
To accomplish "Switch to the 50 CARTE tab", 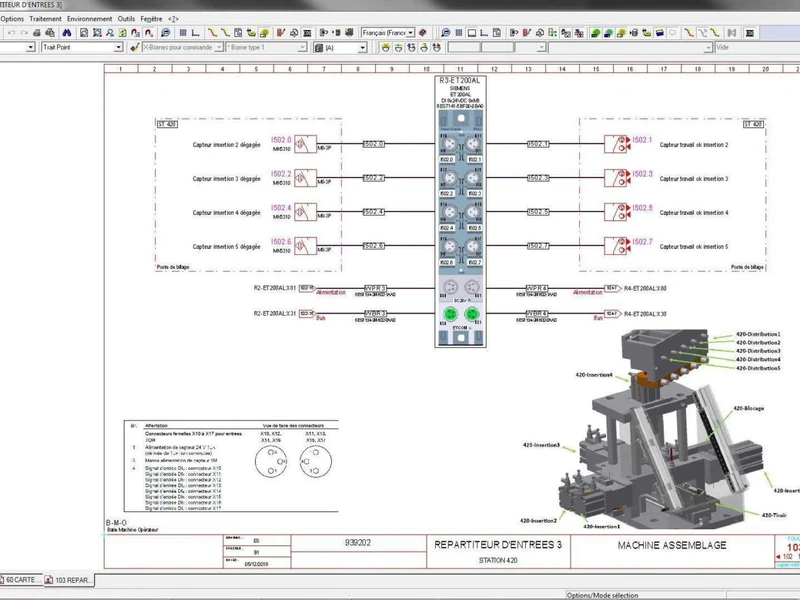I will [x=22, y=580].
